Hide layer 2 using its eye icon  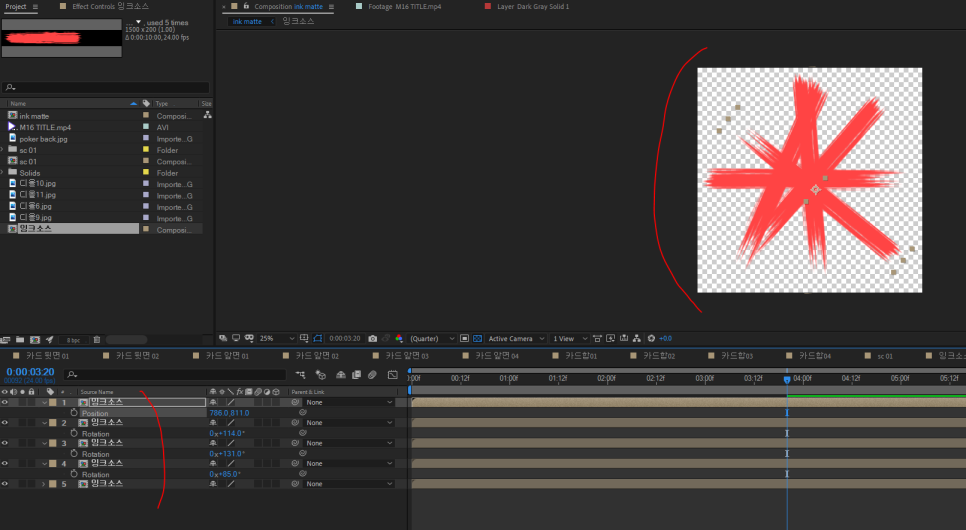(x=5, y=423)
